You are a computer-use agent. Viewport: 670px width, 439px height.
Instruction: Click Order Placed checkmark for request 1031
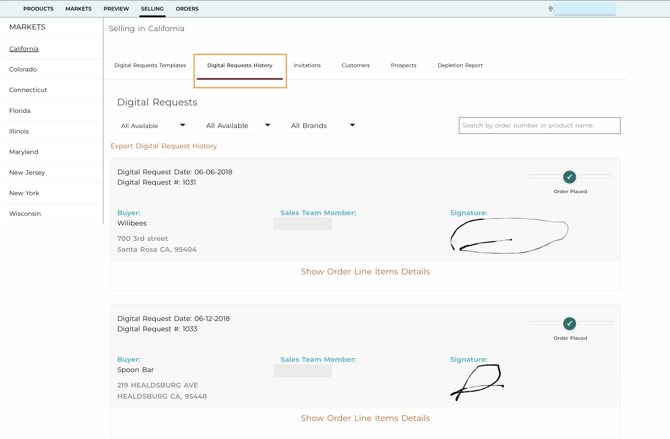[x=569, y=177]
